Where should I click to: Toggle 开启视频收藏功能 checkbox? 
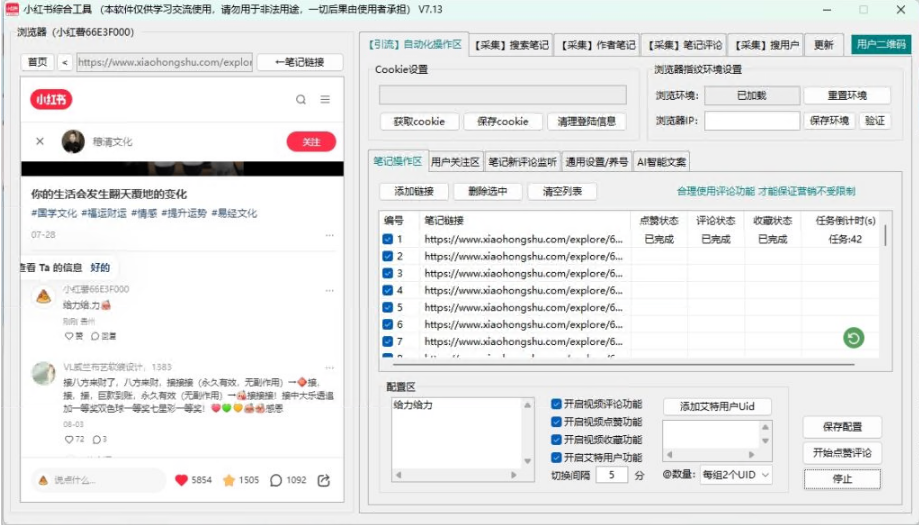click(556, 439)
